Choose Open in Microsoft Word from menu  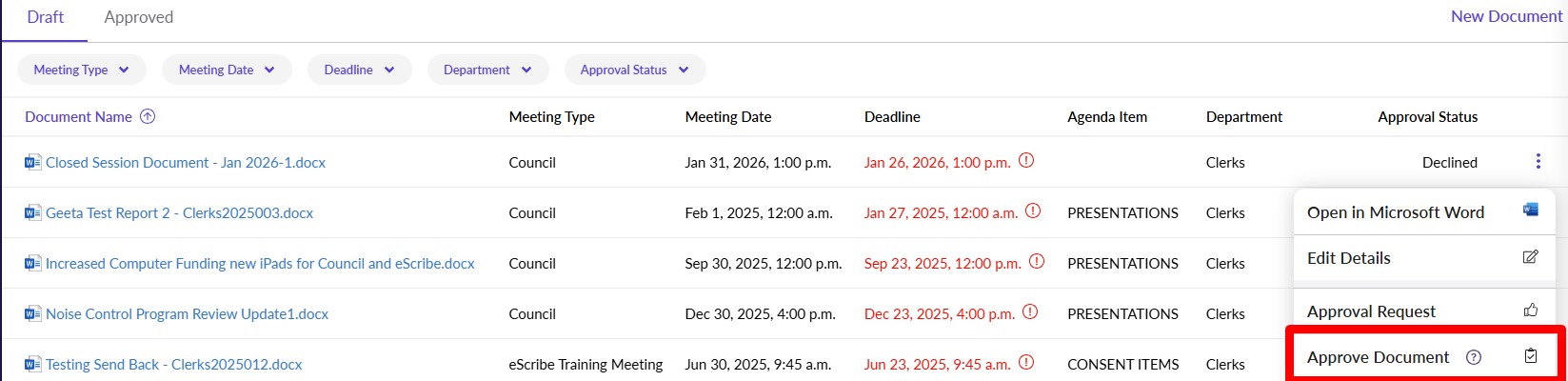(1395, 212)
